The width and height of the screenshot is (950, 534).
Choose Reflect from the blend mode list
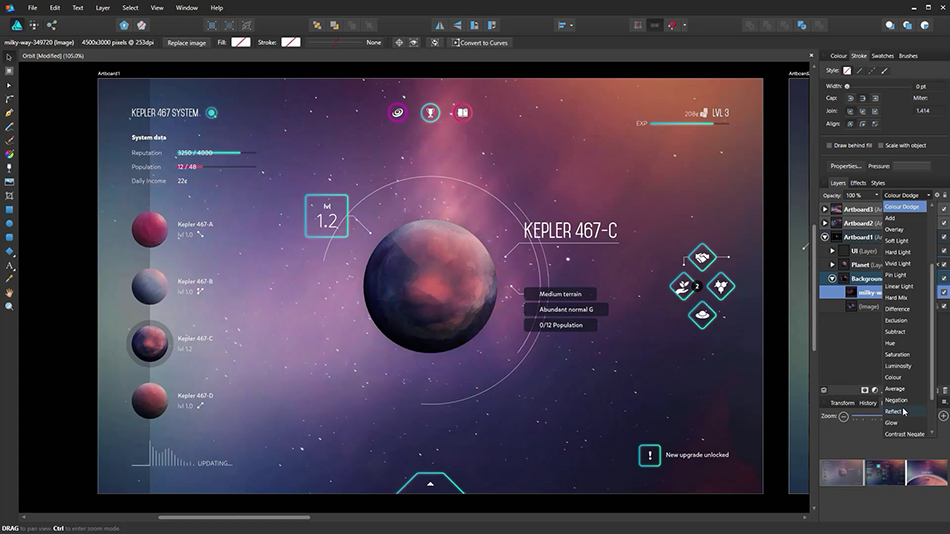tap(894, 411)
